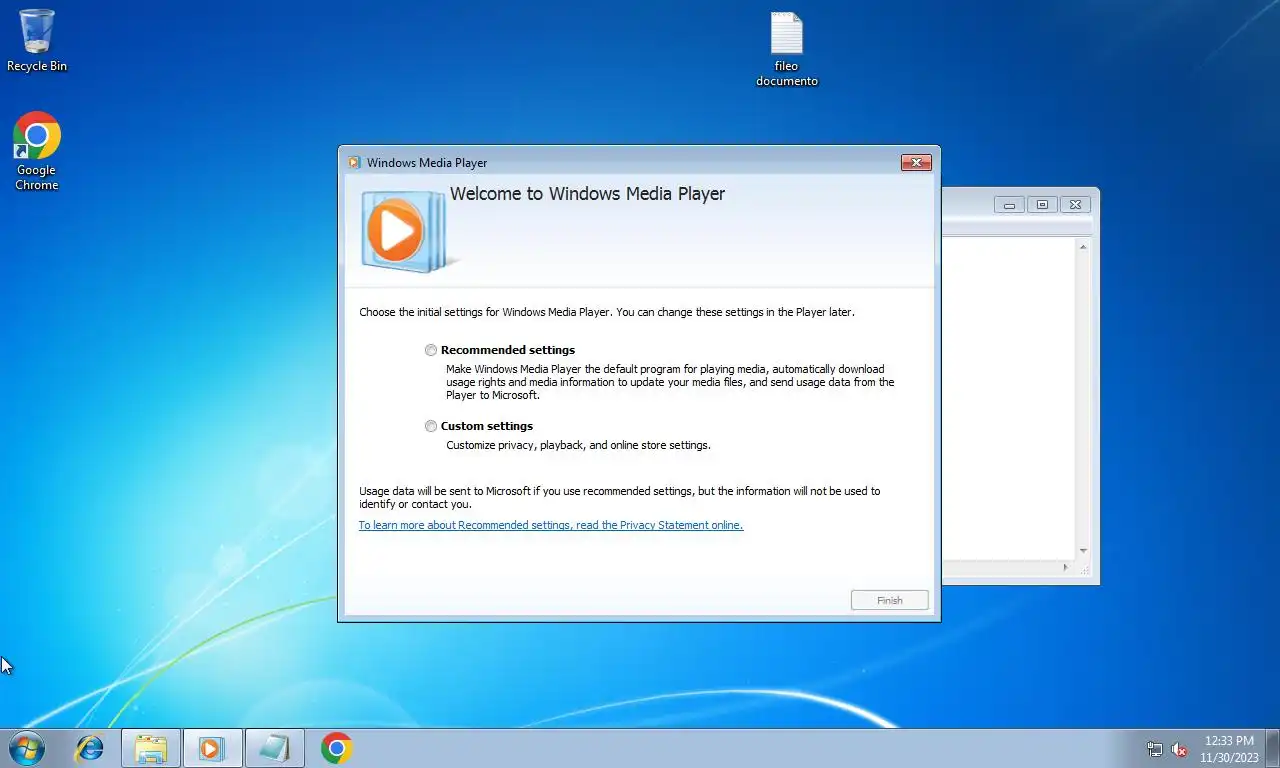Image resolution: width=1280 pixels, height=768 pixels.
Task: Switch to Windows Media Player taskbar button
Action: coord(212,748)
